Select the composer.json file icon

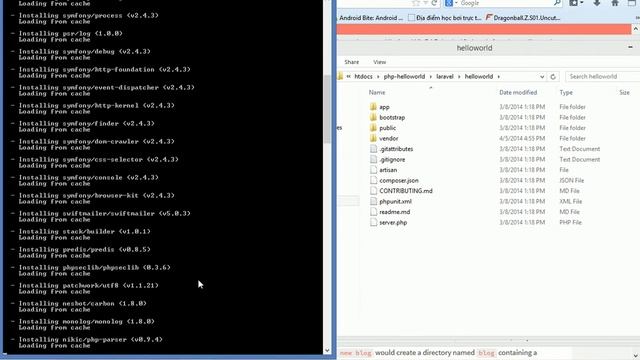(x=373, y=180)
